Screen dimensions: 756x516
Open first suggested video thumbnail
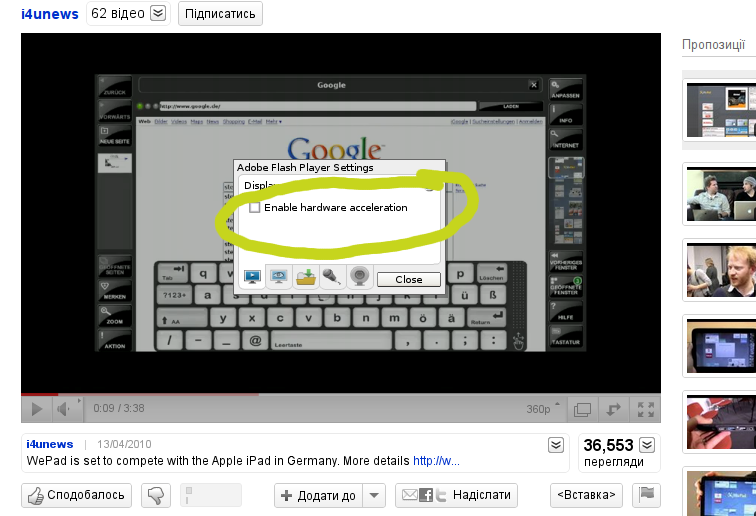(721, 110)
